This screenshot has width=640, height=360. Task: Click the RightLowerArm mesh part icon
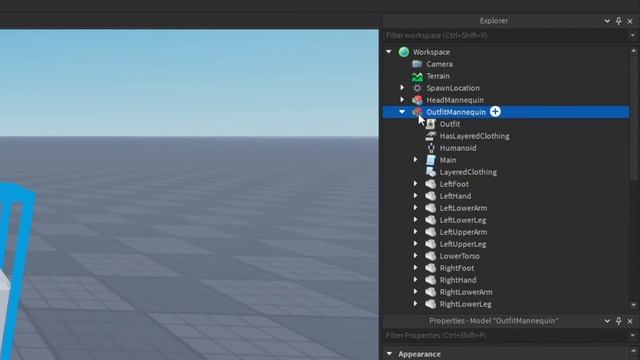coord(430,292)
